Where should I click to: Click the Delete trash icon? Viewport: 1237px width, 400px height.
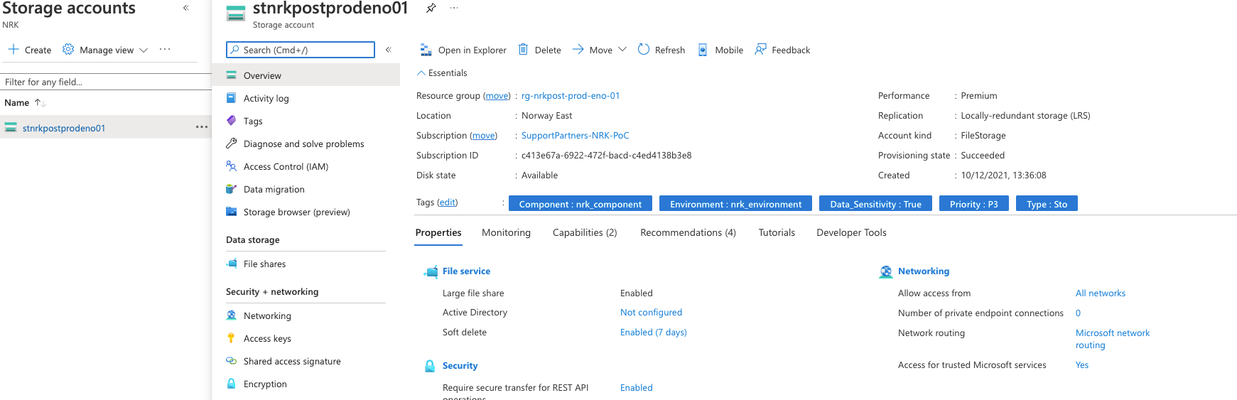point(523,49)
